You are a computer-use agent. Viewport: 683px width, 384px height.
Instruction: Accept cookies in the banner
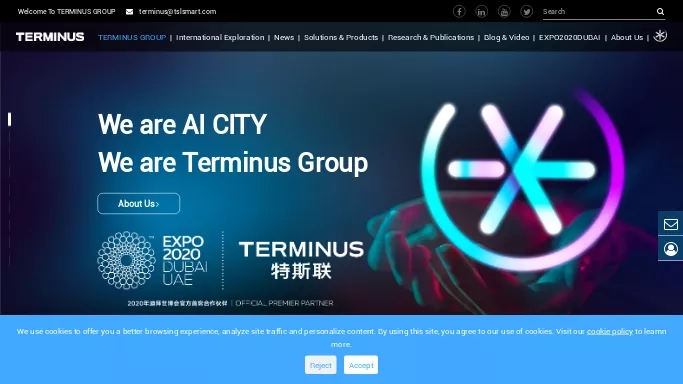(x=361, y=365)
